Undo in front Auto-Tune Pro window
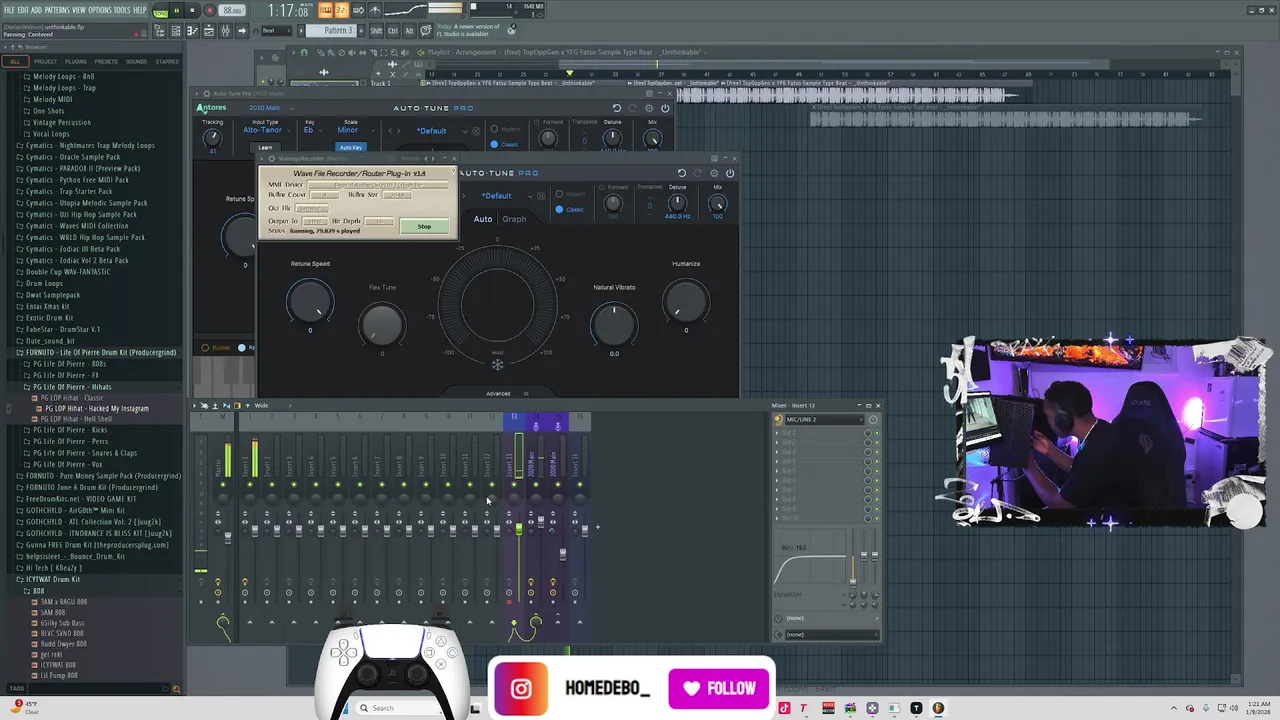Image resolution: width=1280 pixels, height=720 pixels. 682,173
